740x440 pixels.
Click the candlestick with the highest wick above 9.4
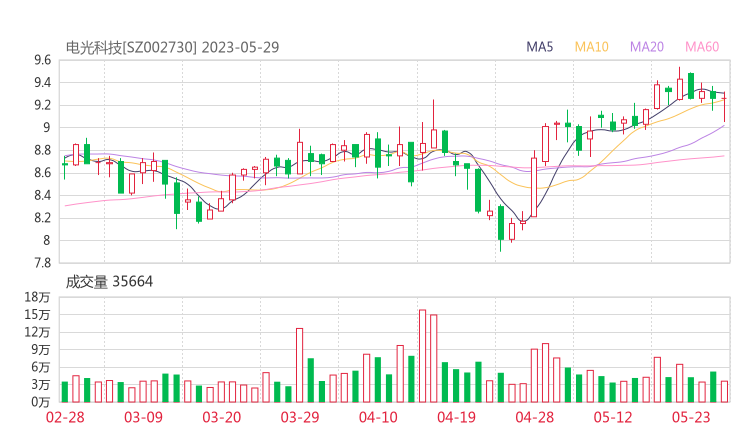(680, 84)
